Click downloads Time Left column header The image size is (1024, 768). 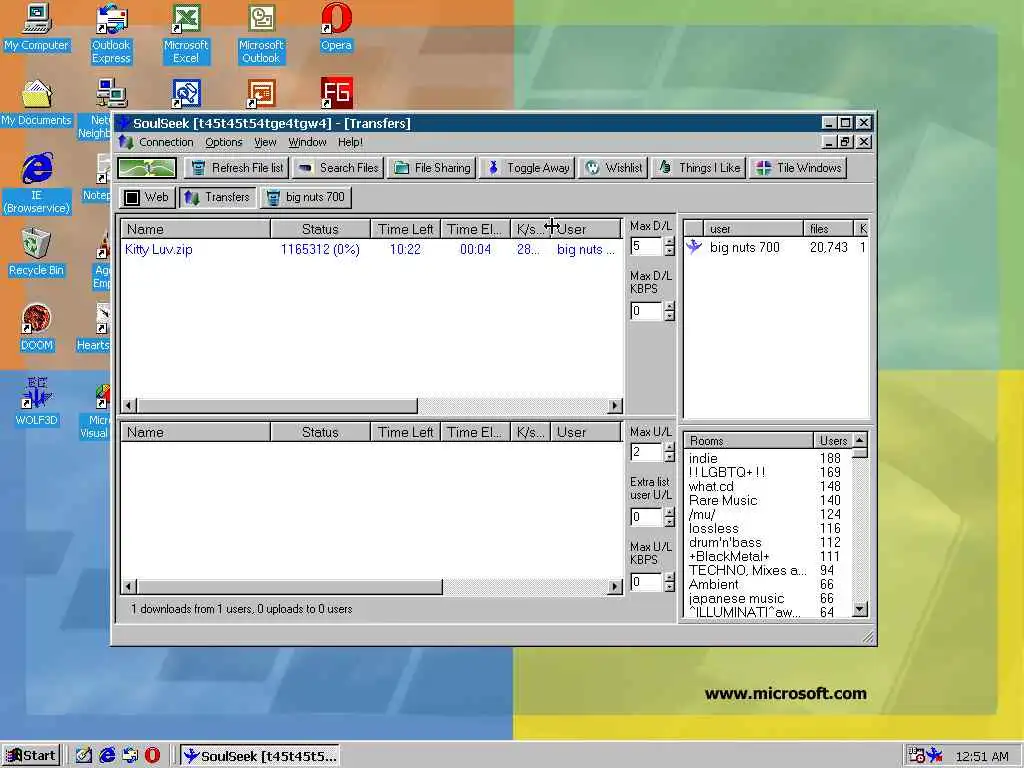click(406, 229)
